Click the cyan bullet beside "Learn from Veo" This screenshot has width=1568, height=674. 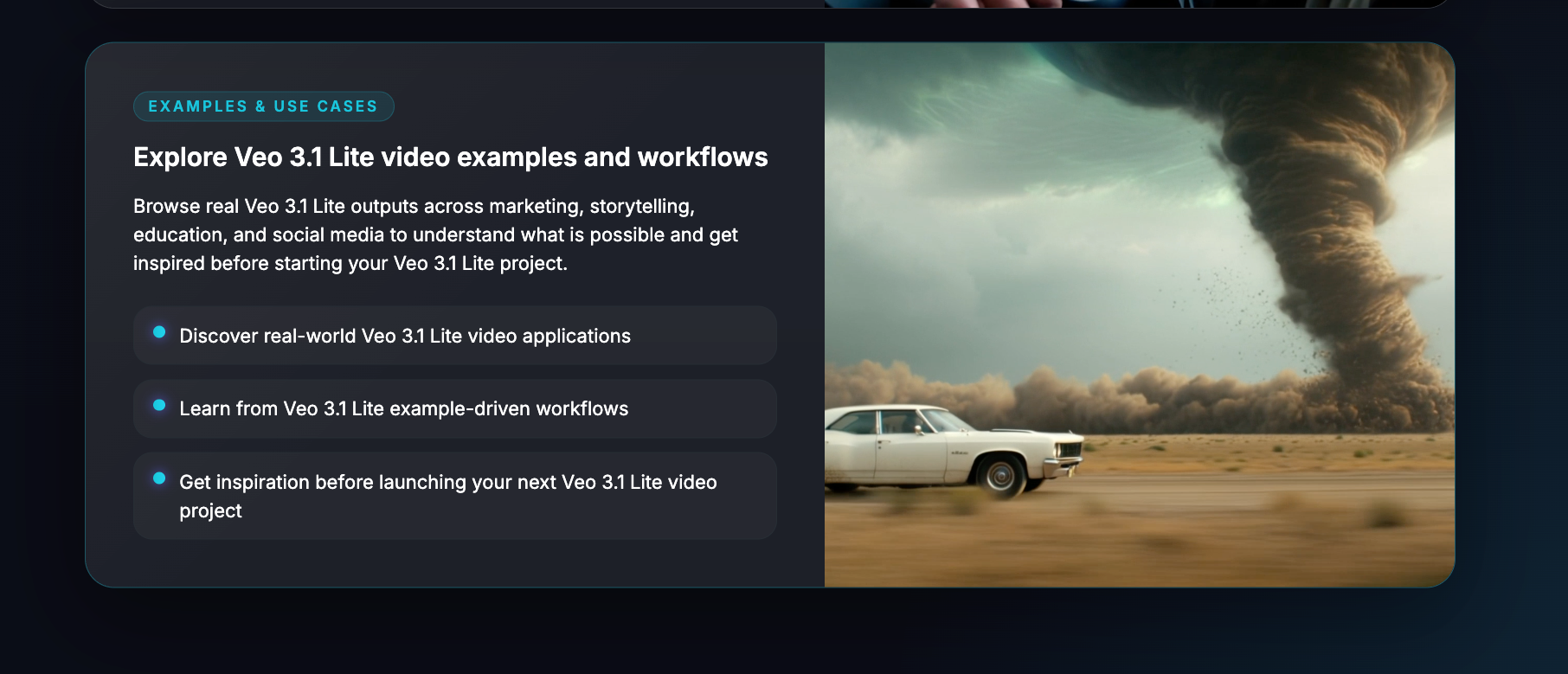pos(159,405)
